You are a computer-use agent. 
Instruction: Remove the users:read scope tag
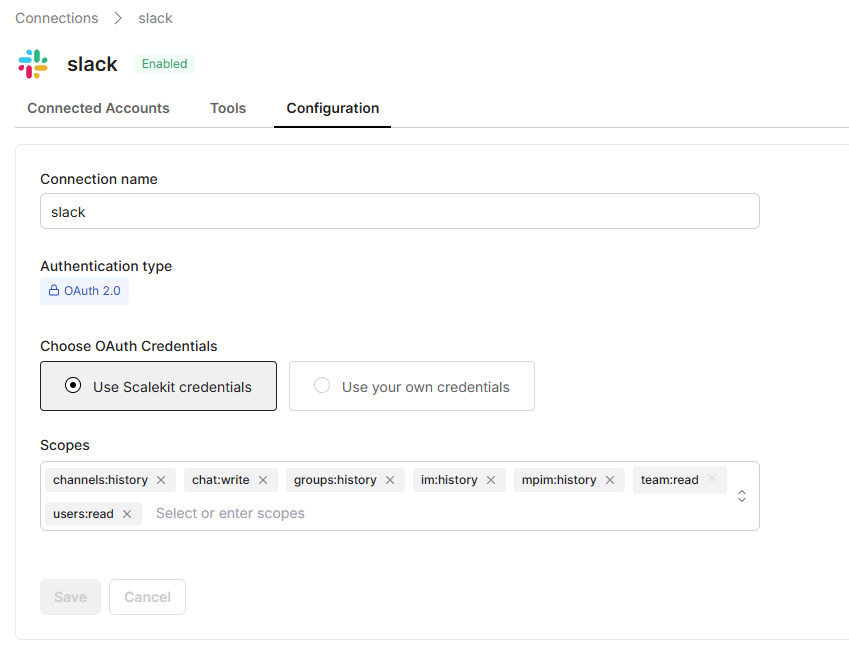click(127, 514)
